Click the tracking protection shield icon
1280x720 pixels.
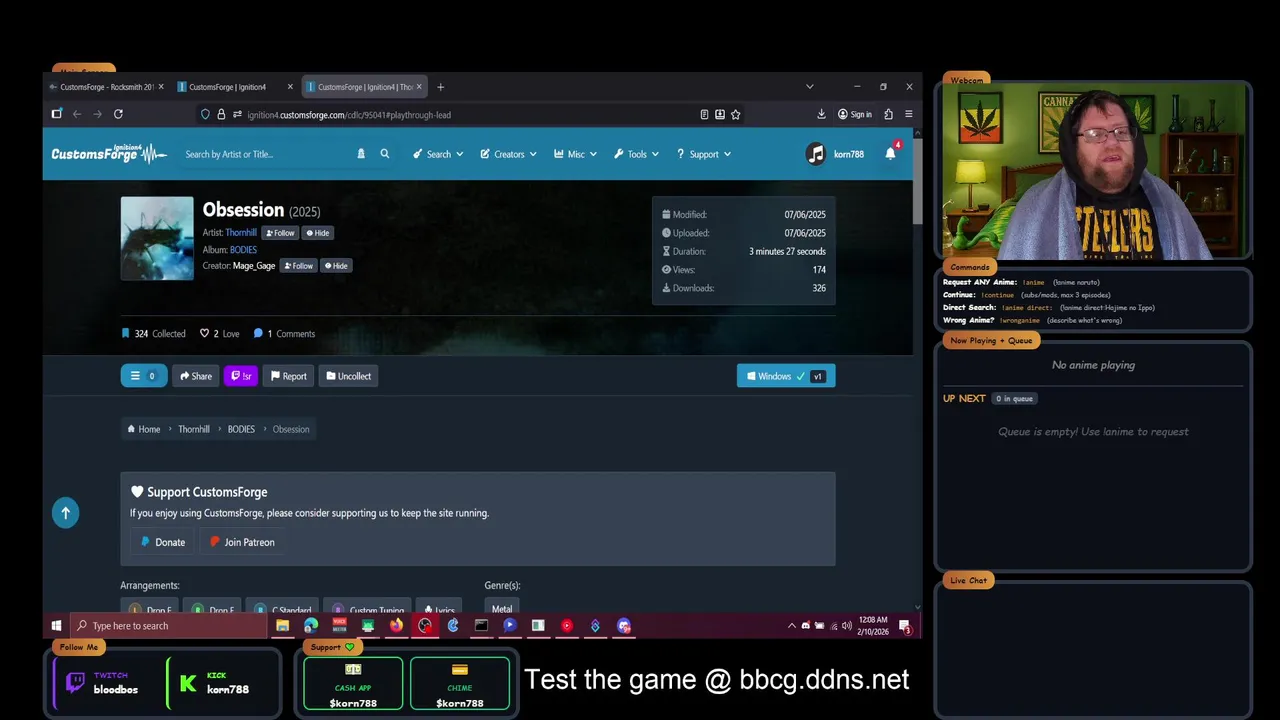pyautogui.click(x=205, y=114)
